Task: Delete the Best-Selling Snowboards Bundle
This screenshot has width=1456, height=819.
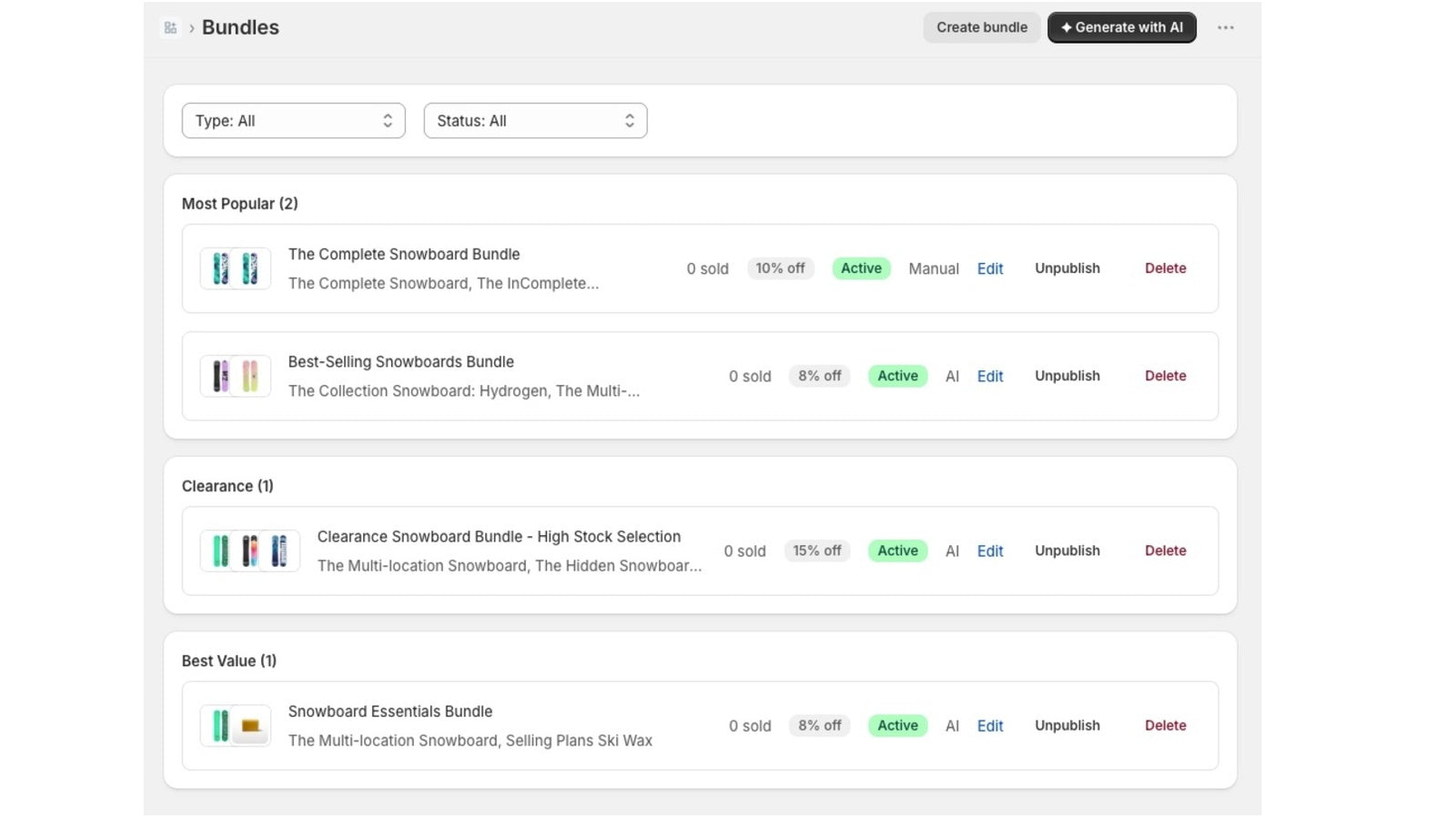Action: point(1166,376)
